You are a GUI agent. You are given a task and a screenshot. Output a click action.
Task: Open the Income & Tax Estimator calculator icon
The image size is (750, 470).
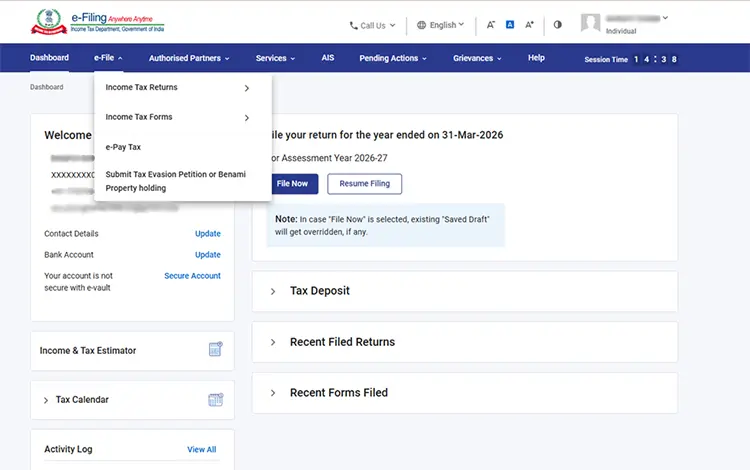pyautogui.click(x=216, y=350)
